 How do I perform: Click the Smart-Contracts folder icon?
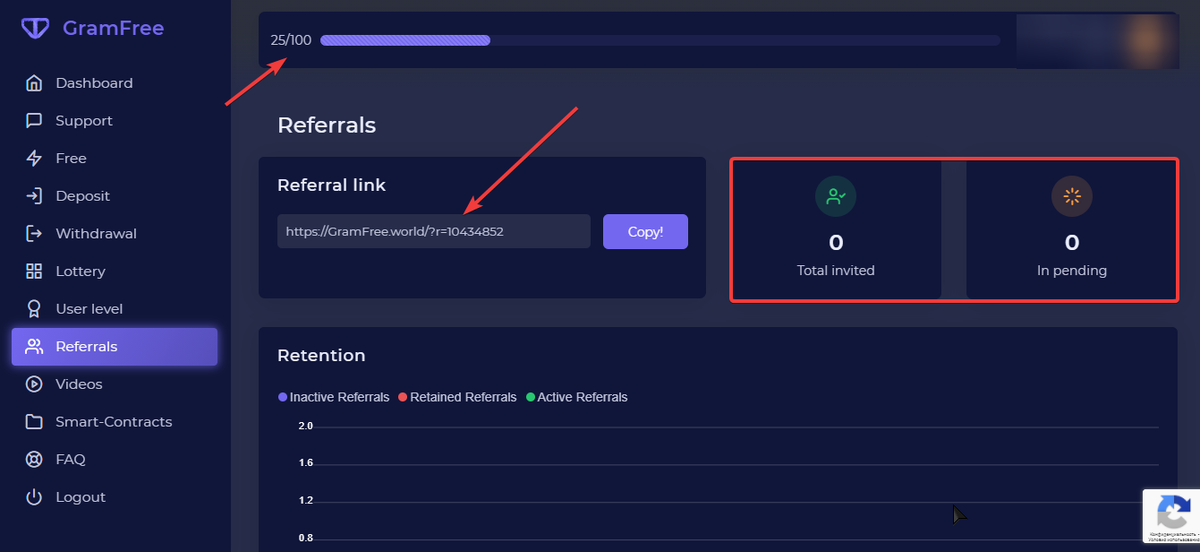[x=34, y=422]
